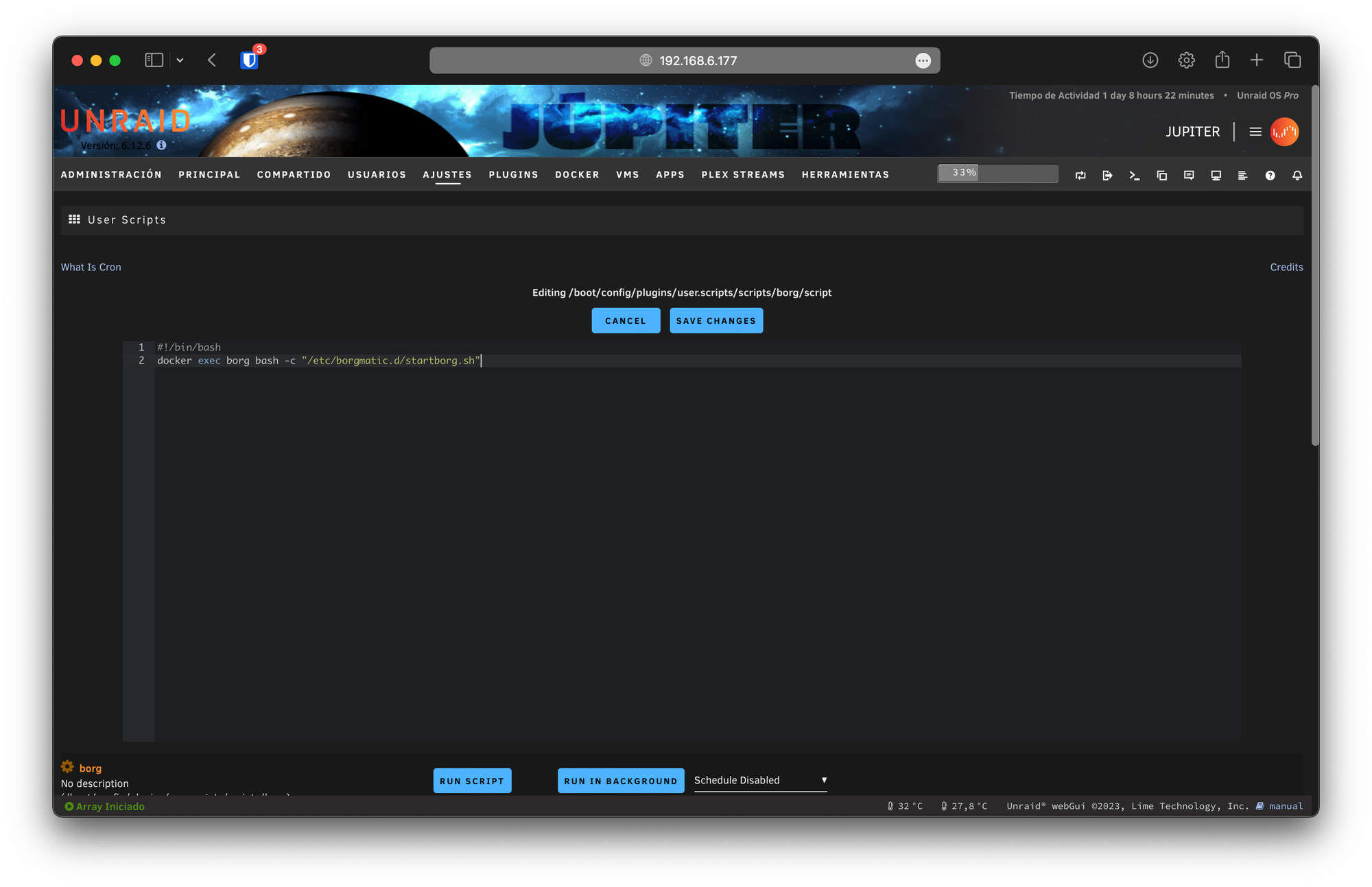
Task: Click the Tiempo de Actividad uptime text
Action: click(x=1111, y=95)
